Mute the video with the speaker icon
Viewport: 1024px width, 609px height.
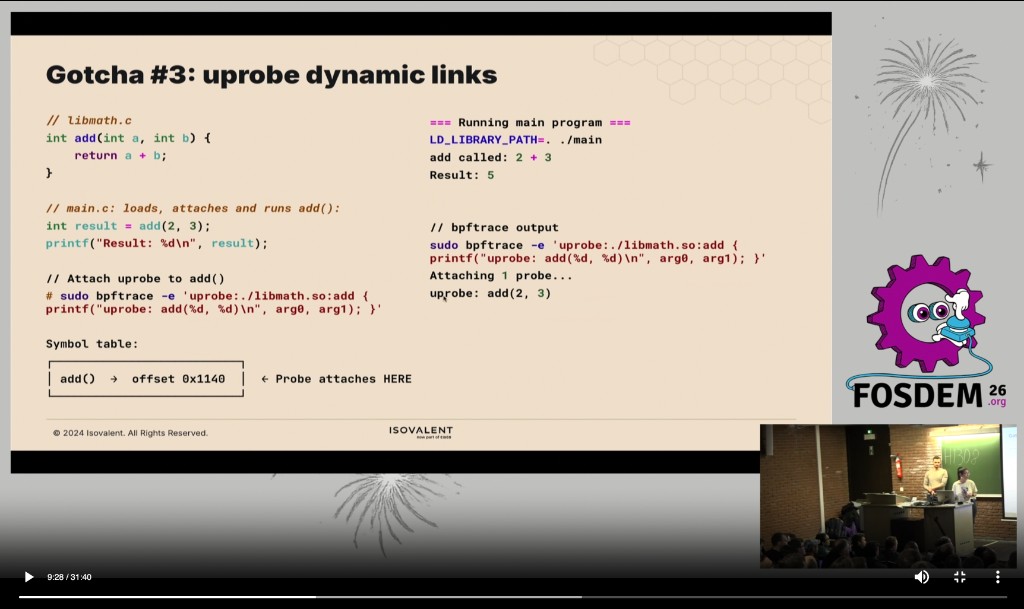click(921, 577)
